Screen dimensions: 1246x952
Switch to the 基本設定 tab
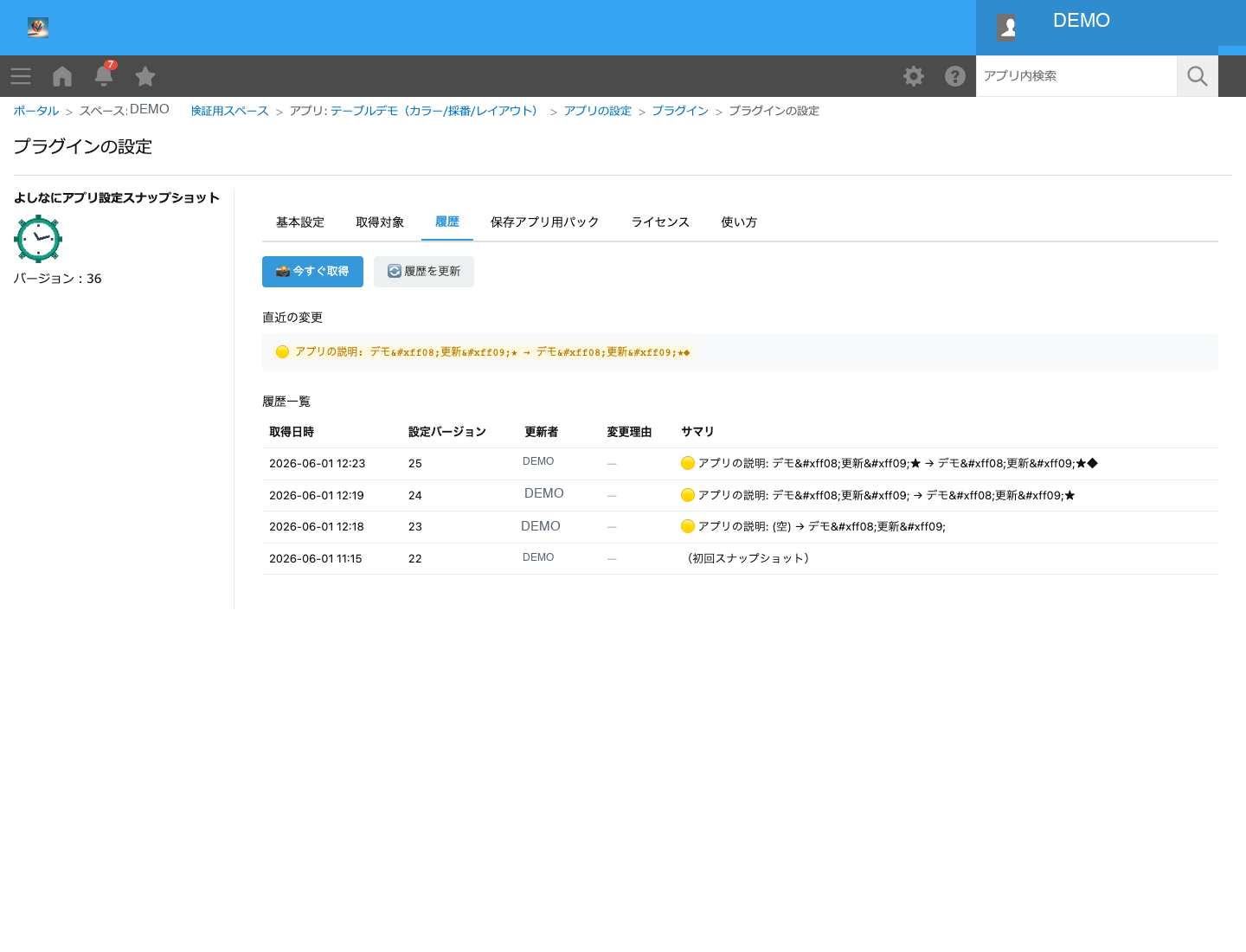pos(300,222)
